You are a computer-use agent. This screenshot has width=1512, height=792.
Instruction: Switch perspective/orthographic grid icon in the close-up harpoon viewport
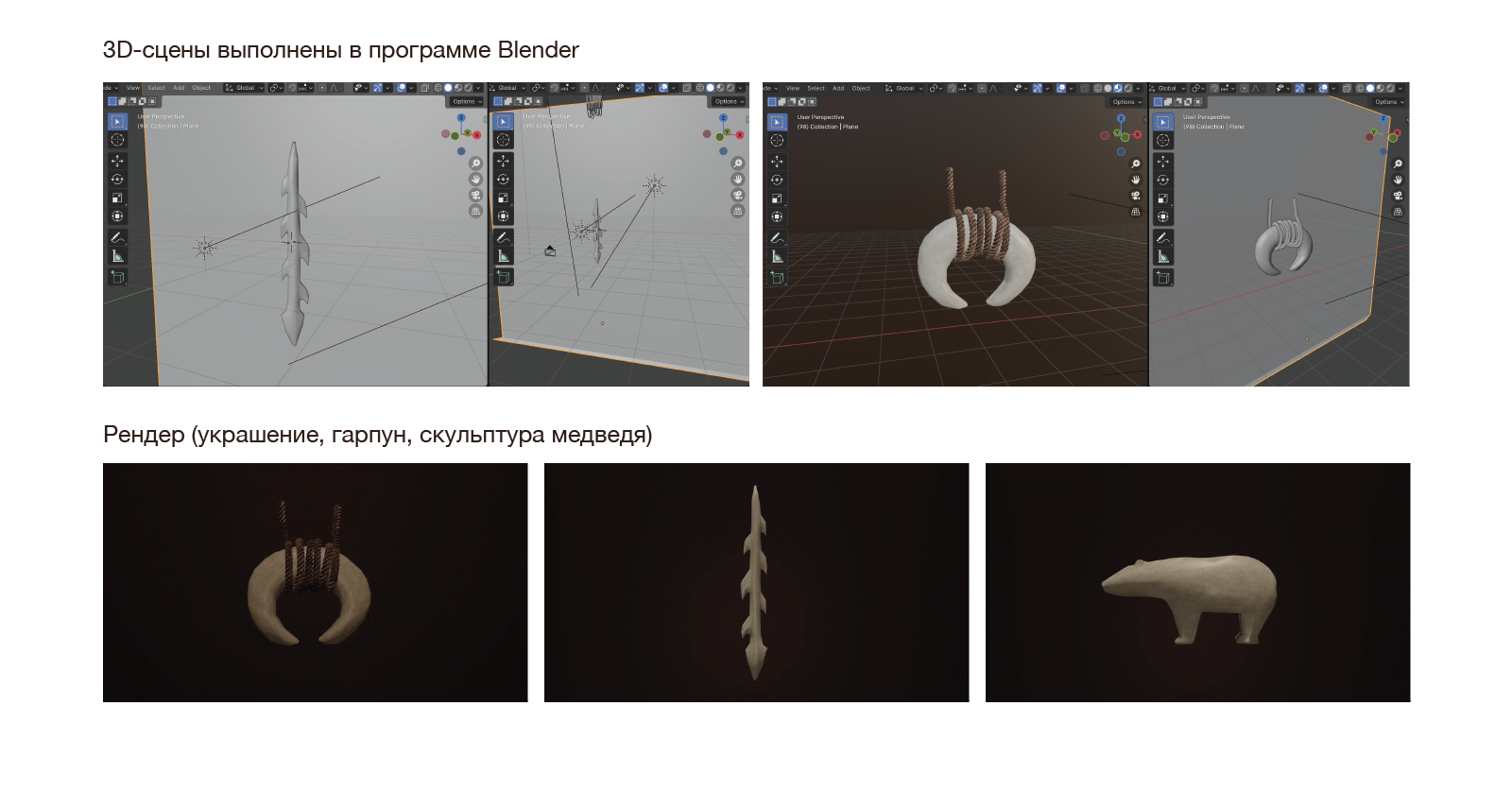pos(475,211)
